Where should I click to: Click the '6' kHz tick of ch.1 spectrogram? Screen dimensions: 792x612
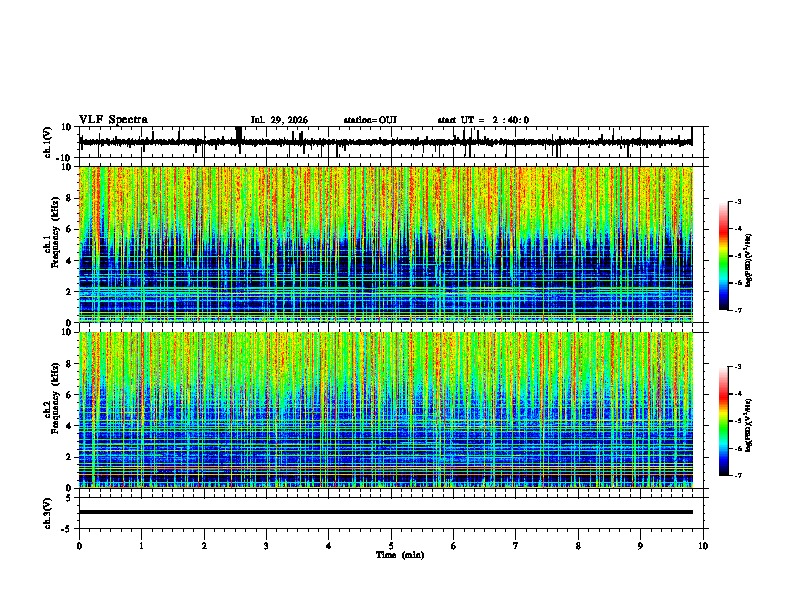coord(69,229)
